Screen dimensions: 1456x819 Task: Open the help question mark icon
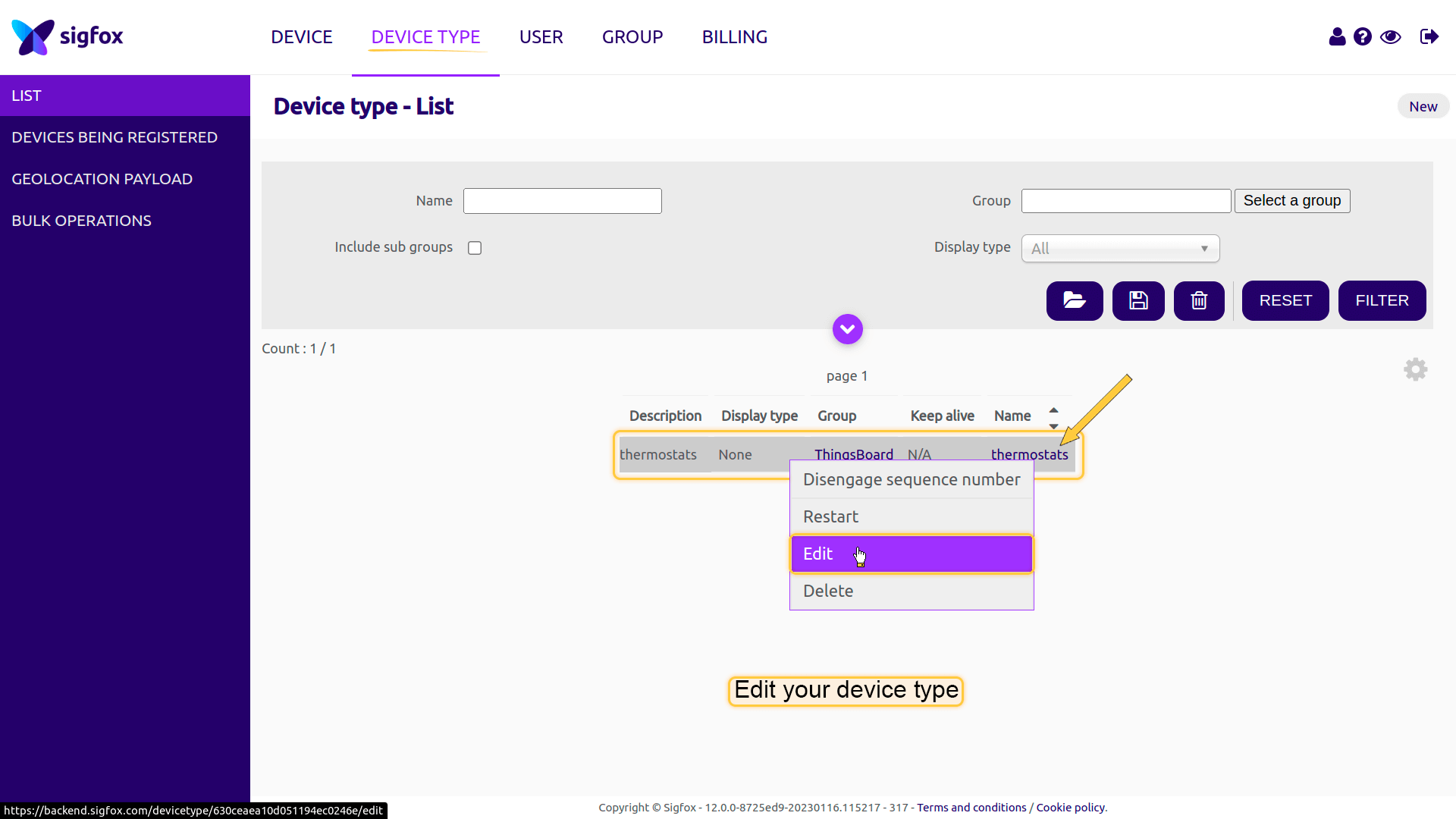[x=1363, y=36]
